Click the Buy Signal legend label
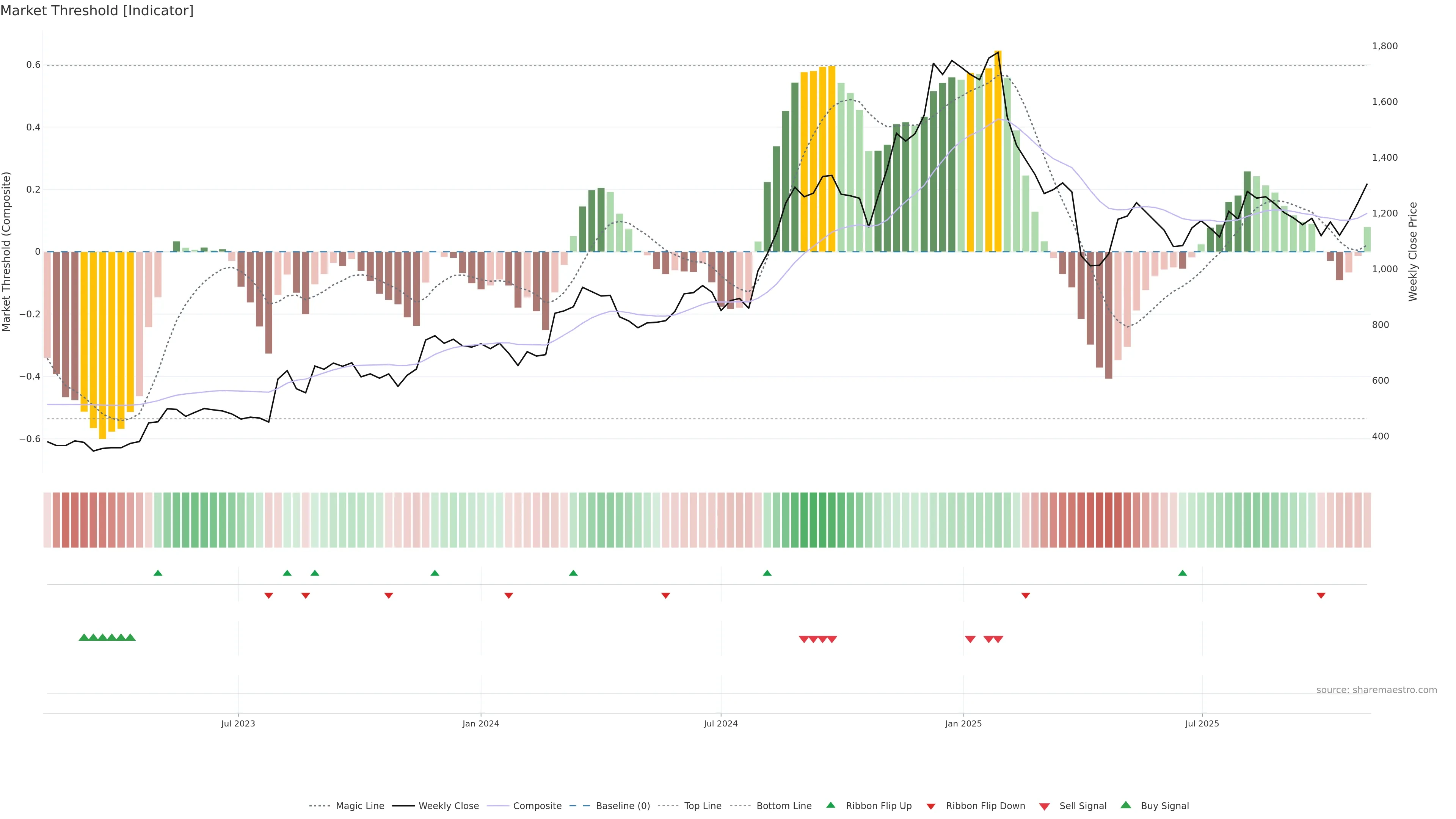The width and height of the screenshot is (1456, 819). pos(1164,806)
